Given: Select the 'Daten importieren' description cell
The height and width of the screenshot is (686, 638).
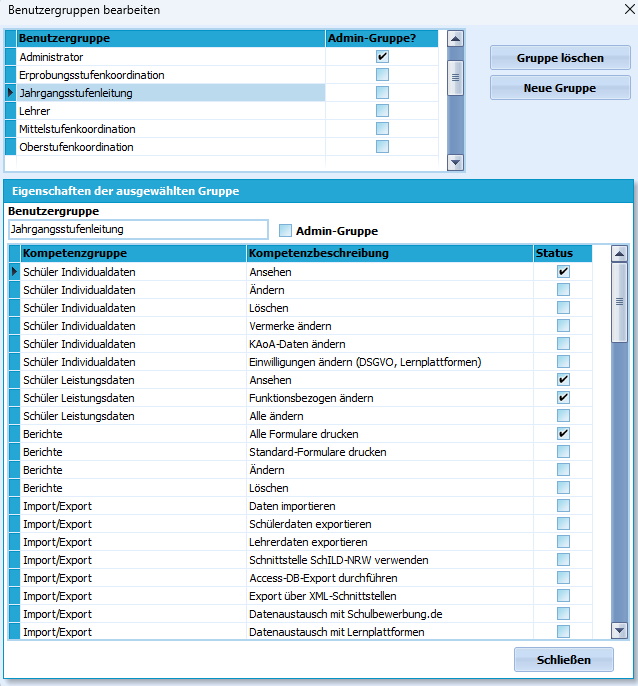Looking at the screenshot, I should pos(390,506).
